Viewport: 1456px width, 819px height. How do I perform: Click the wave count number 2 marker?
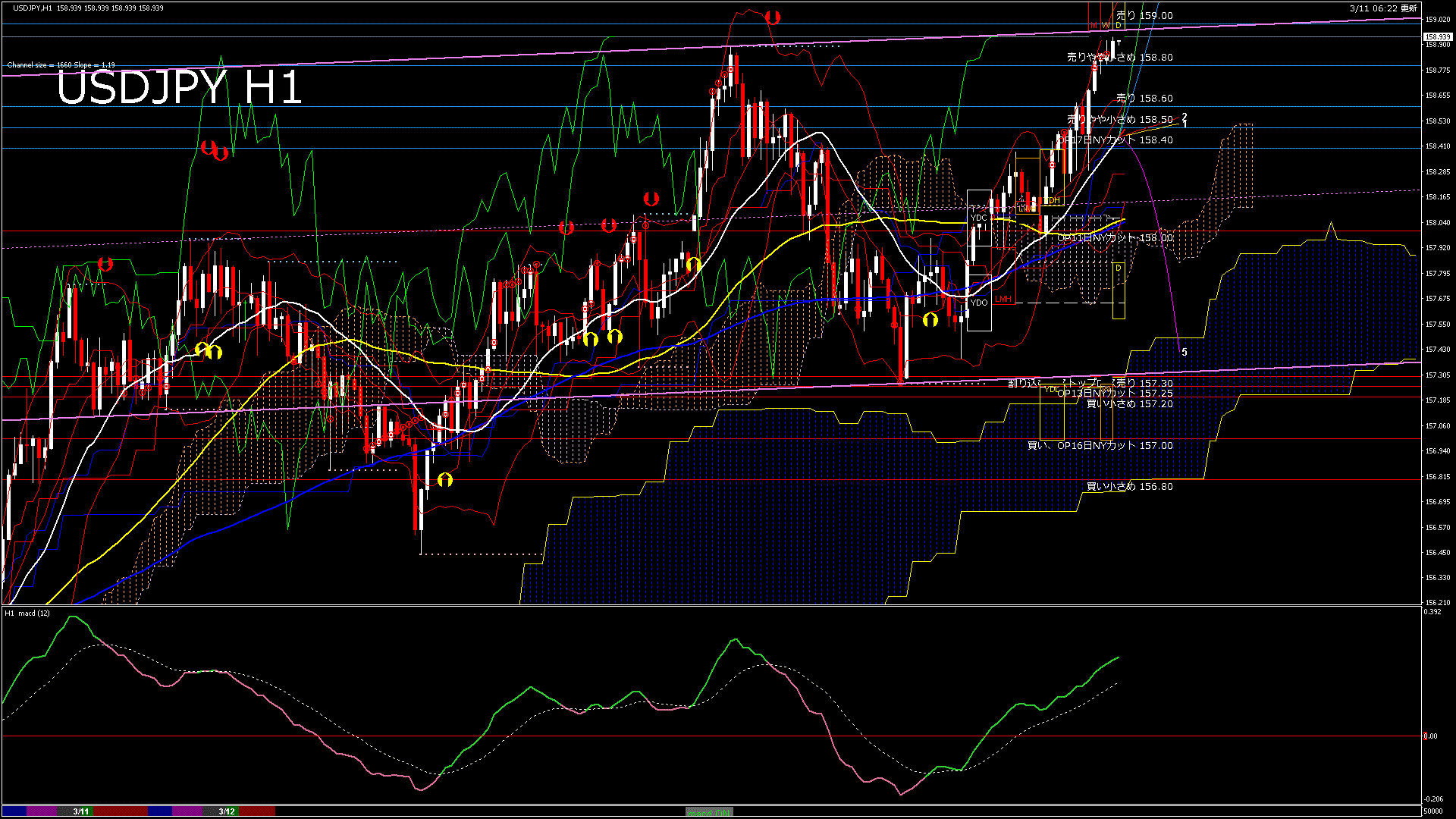[1185, 117]
